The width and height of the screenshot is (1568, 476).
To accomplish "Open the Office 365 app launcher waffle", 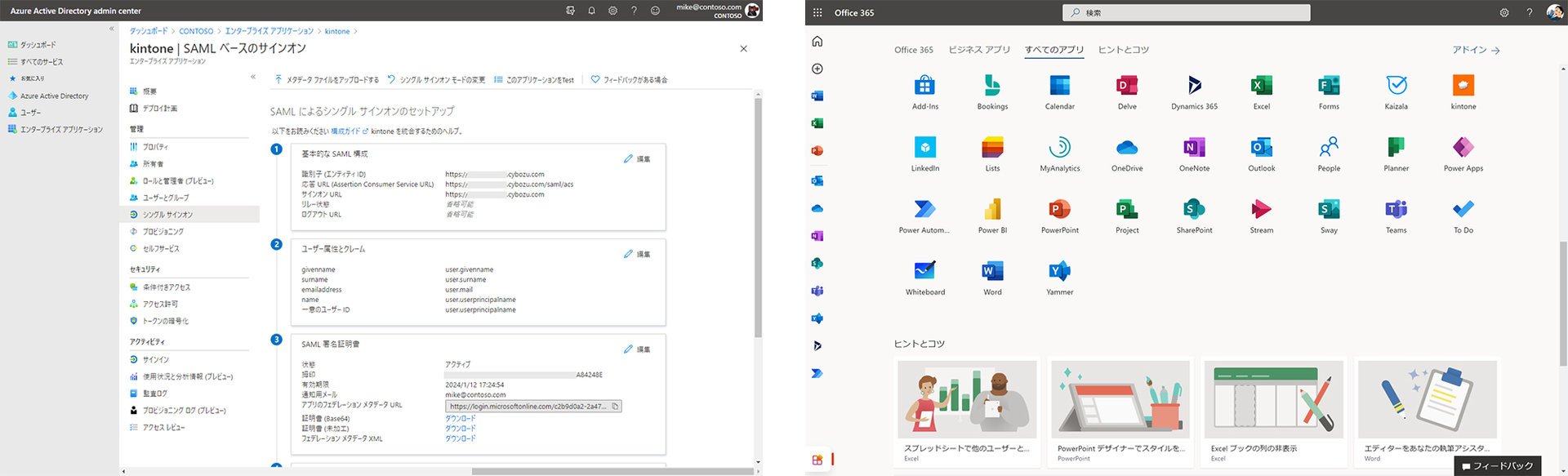I will (817, 12).
